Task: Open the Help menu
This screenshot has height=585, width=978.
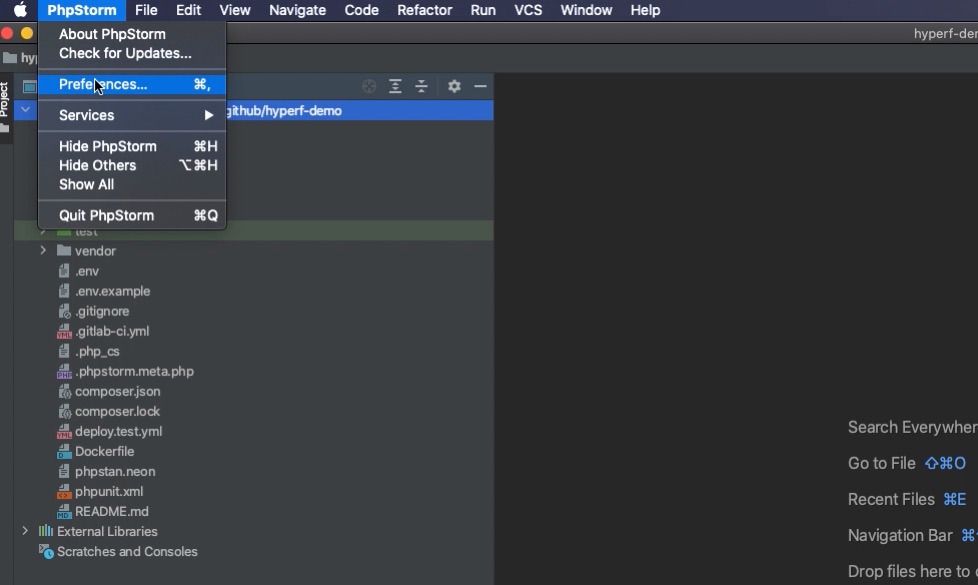Action: [x=645, y=10]
